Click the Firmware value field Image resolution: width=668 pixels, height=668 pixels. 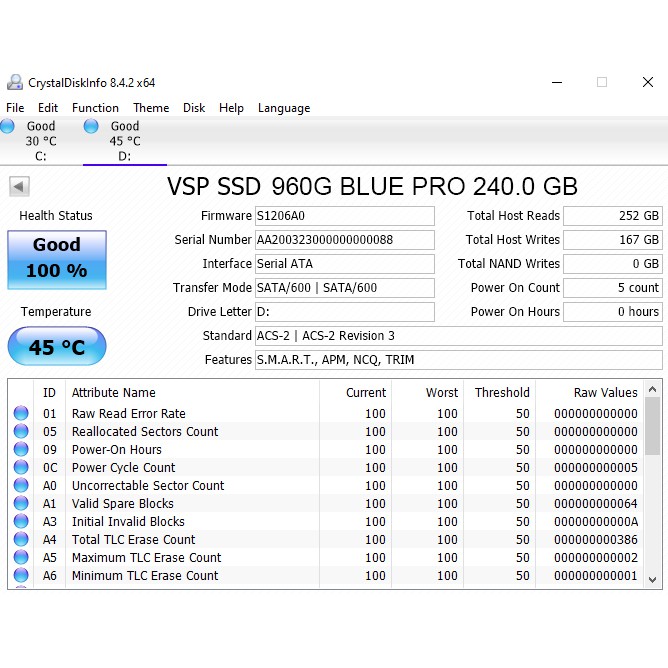344,216
